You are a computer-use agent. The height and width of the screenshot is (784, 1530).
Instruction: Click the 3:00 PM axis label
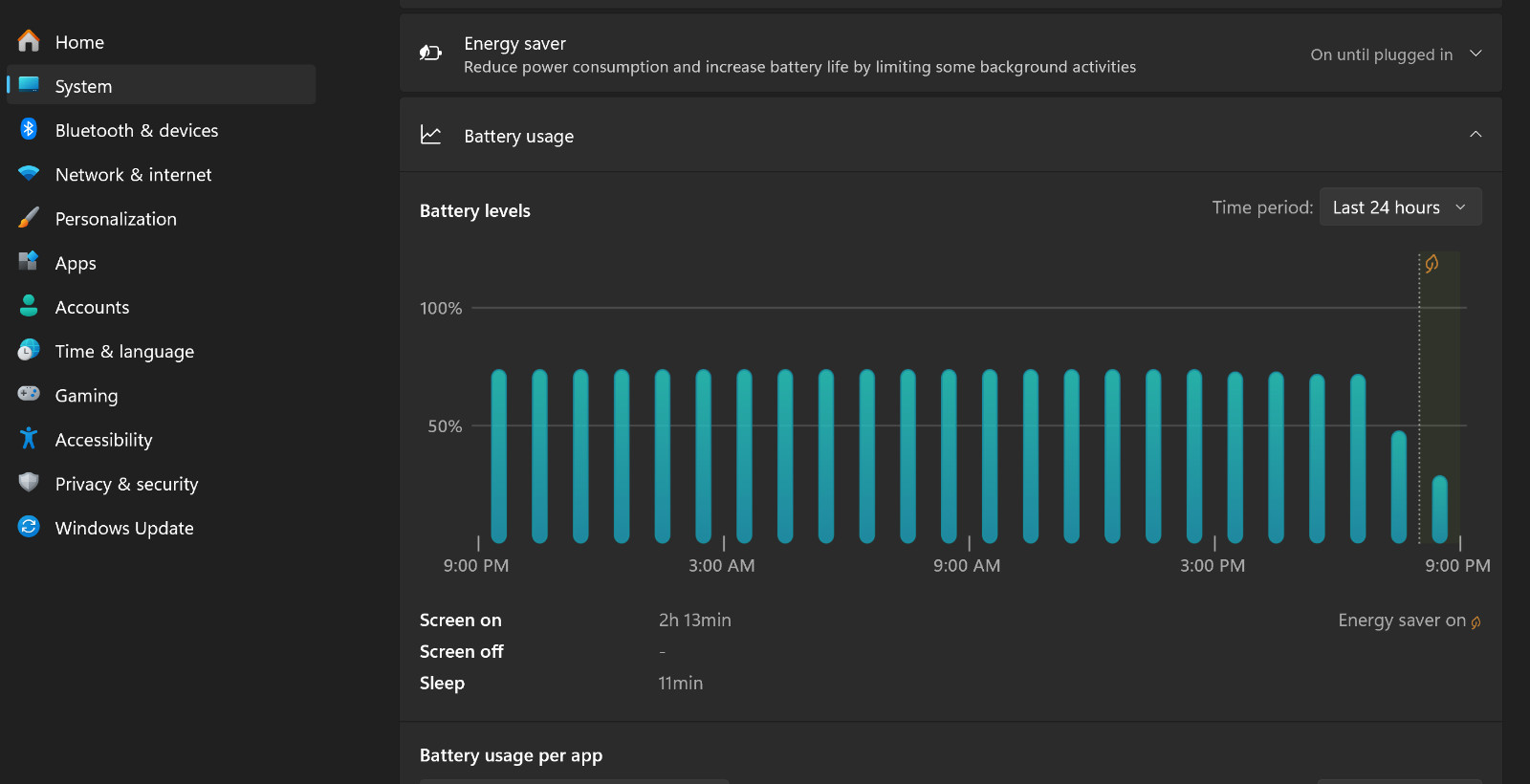(x=1212, y=565)
